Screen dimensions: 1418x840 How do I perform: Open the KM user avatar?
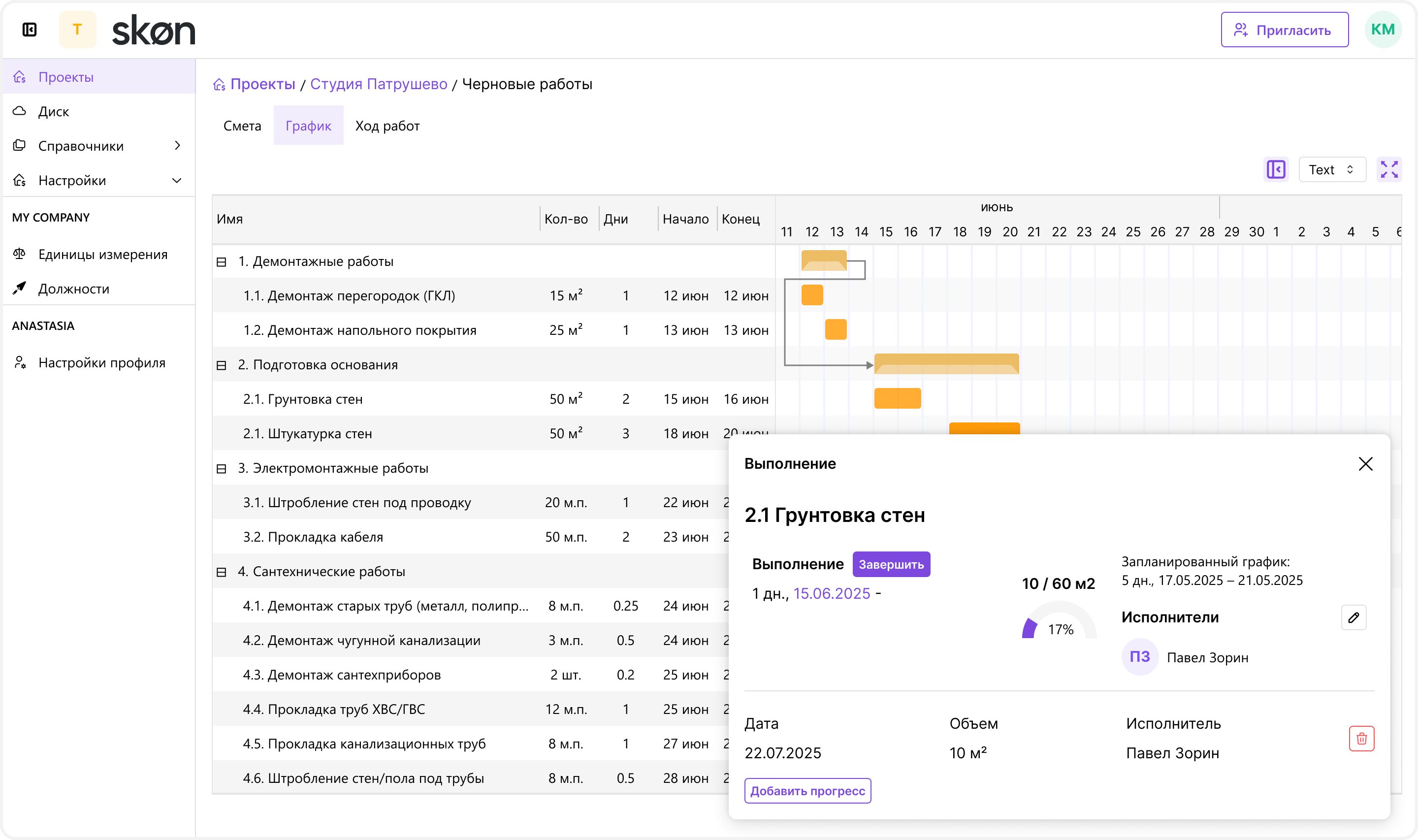coord(1383,30)
